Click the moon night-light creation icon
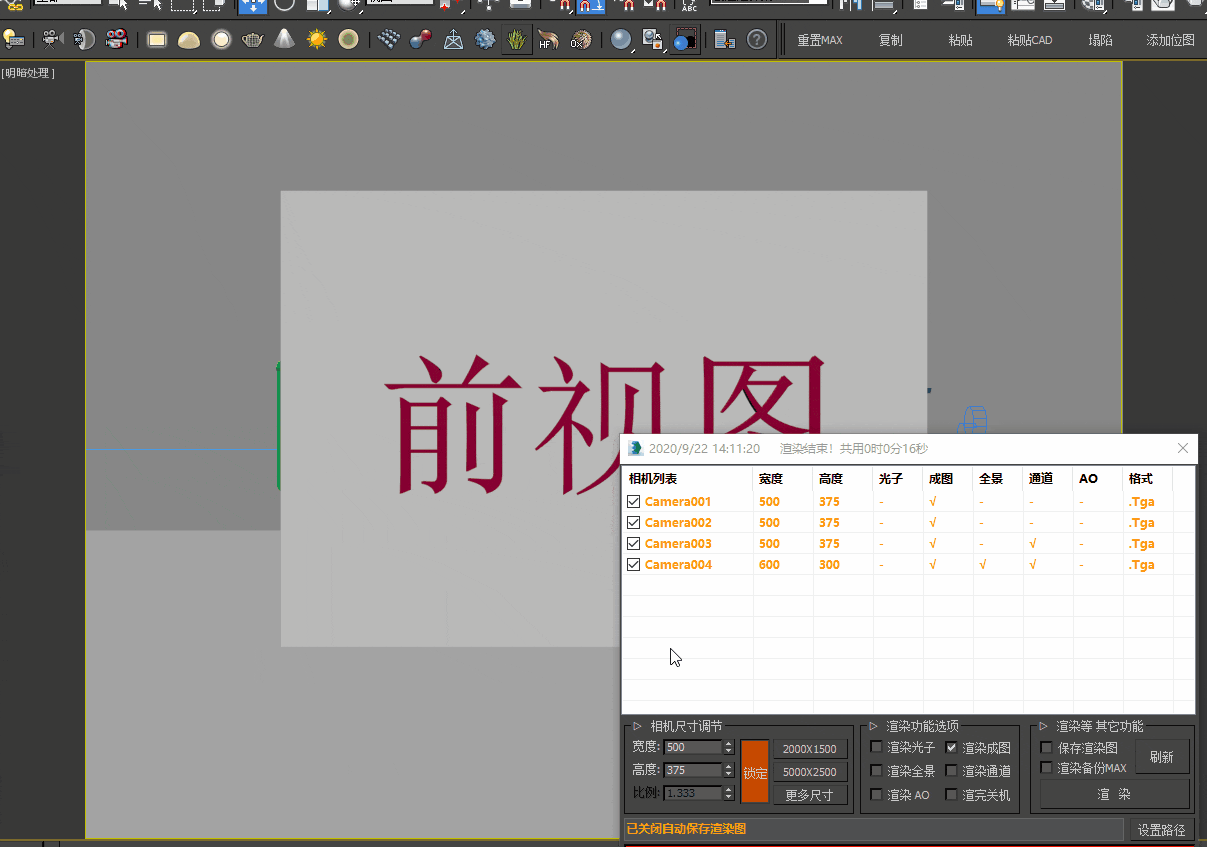 pyautogui.click(x=349, y=39)
